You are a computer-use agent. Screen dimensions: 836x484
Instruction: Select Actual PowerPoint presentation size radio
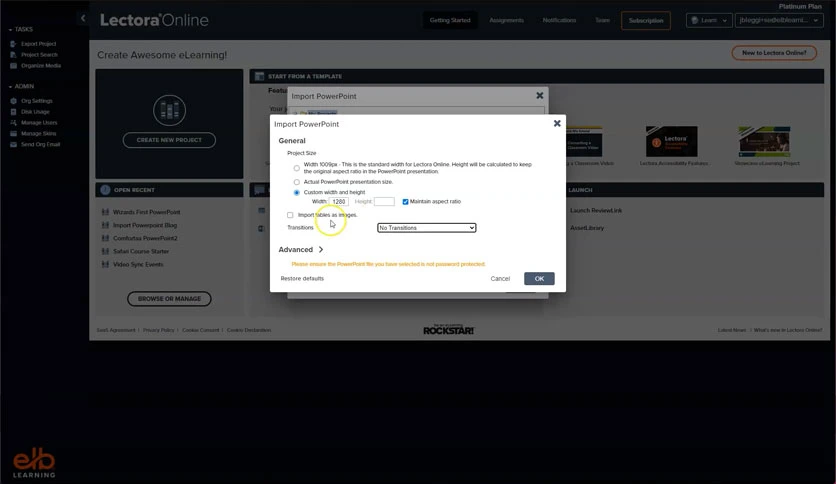click(x=296, y=182)
